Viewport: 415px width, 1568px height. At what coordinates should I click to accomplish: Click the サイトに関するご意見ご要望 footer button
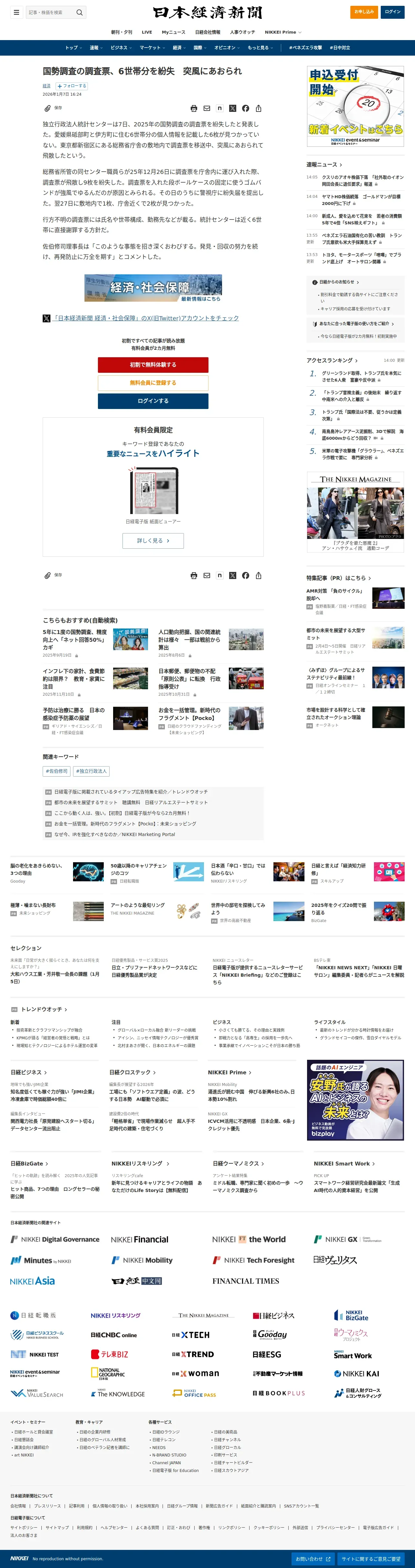371,1559
